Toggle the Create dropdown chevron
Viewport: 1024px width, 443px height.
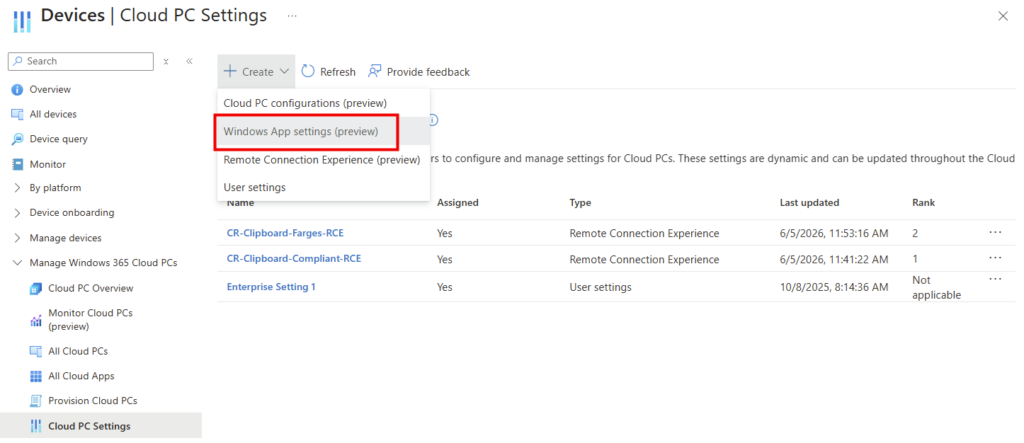pos(283,72)
